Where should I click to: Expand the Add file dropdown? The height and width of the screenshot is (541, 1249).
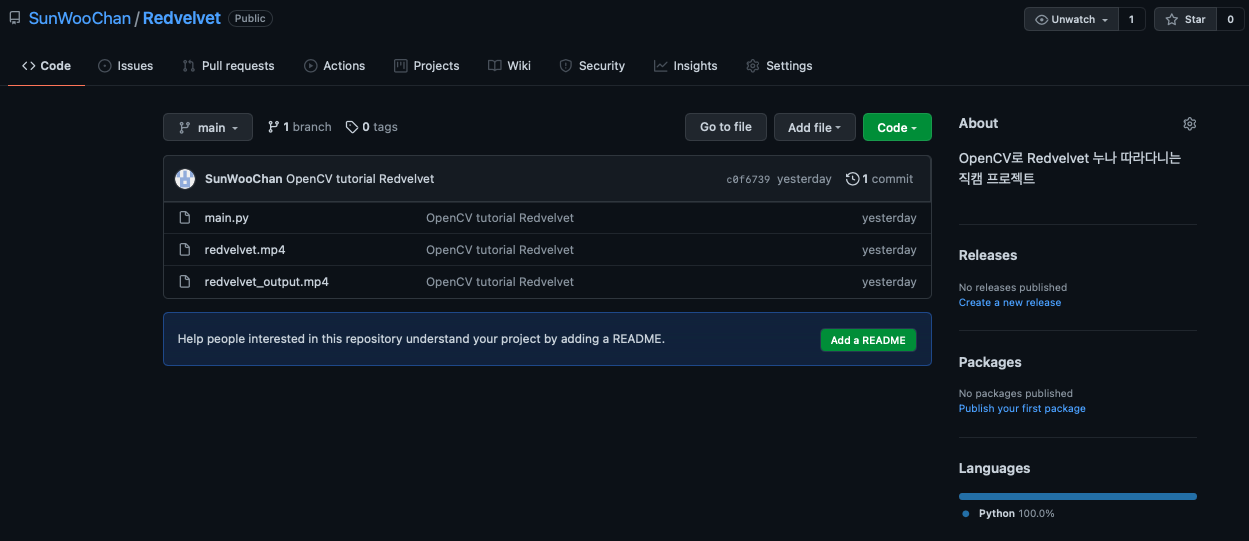pos(814,127)
